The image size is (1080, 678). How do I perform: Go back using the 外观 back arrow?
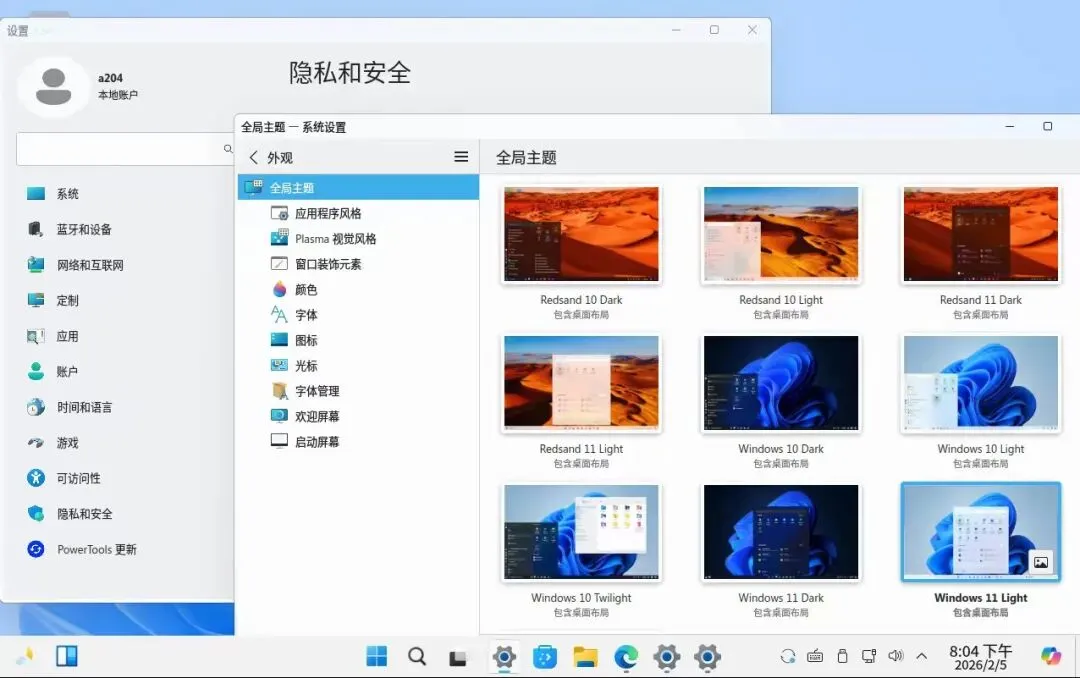point(253,158)
